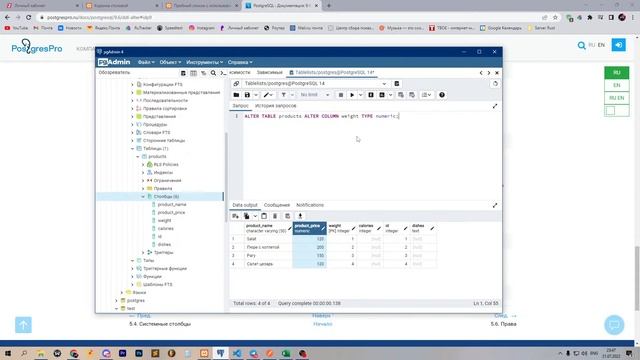640x360 pixels.
Task: Execute query with the play icon
Action: coord(352,95)
